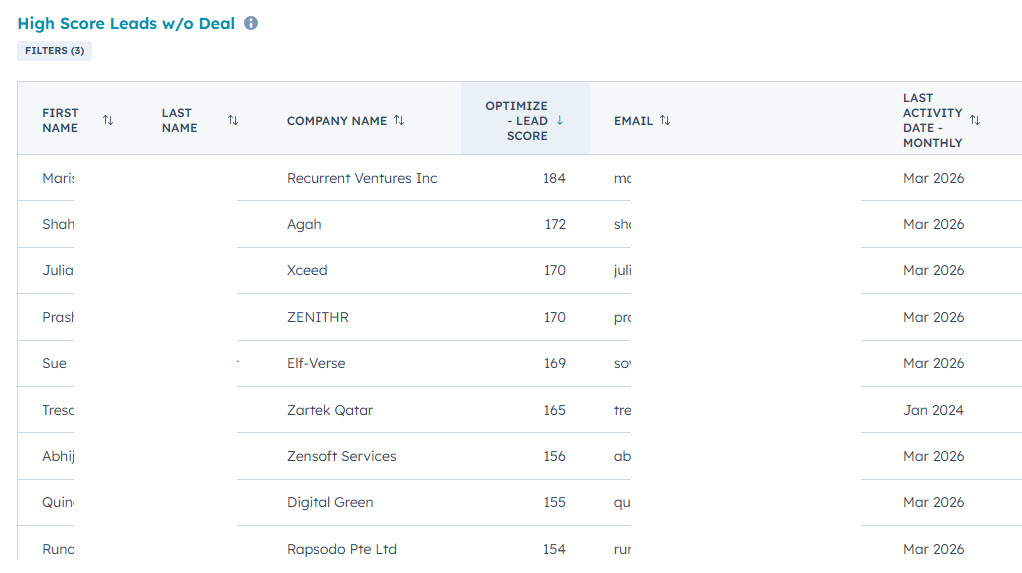Click email cell in Recurrent Ventures row

622,178
